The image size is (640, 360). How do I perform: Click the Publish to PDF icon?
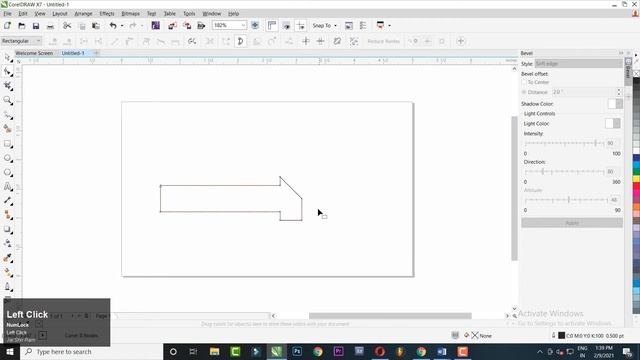pos(201,26)
